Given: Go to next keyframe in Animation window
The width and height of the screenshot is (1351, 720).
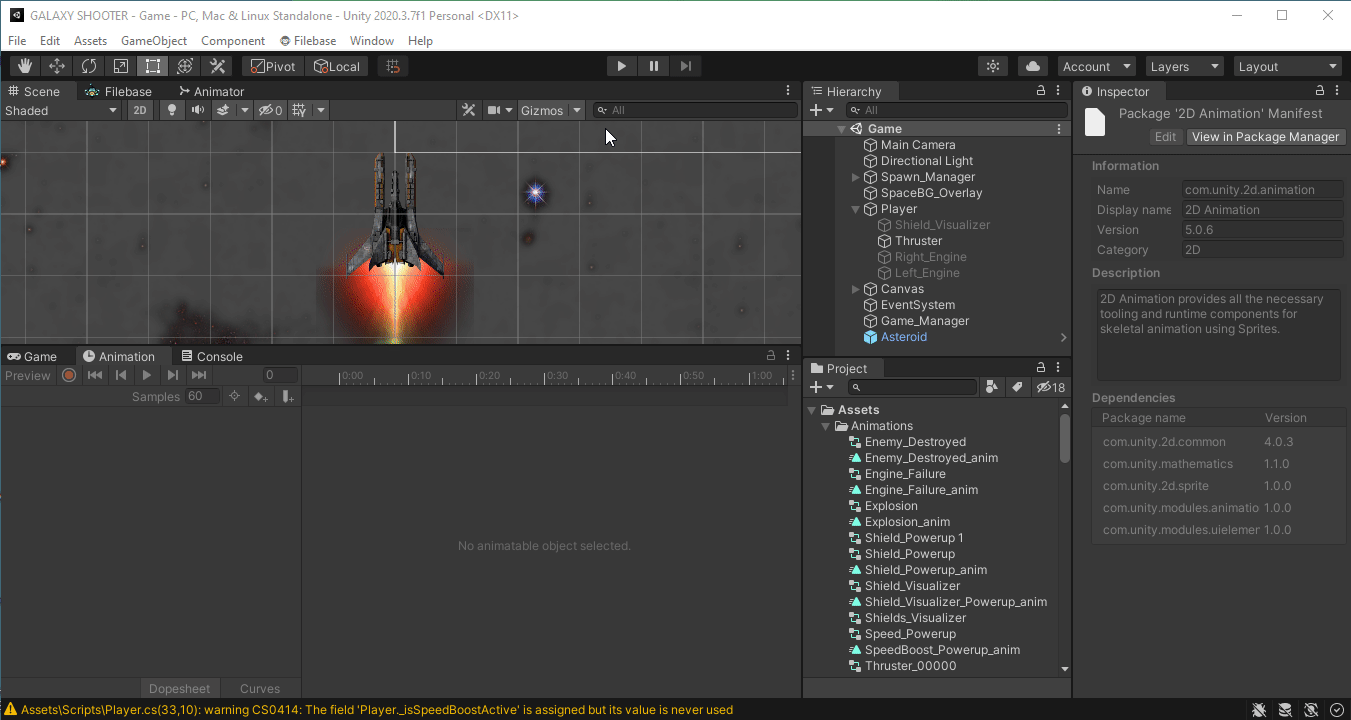Looking at the screenshot, I should [x=173, y=375].
